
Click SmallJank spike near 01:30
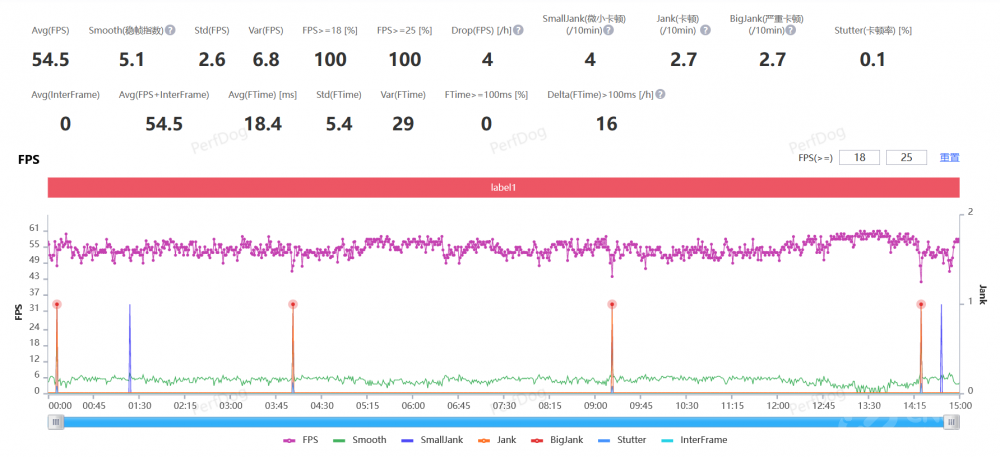click(x=129, y=347)
